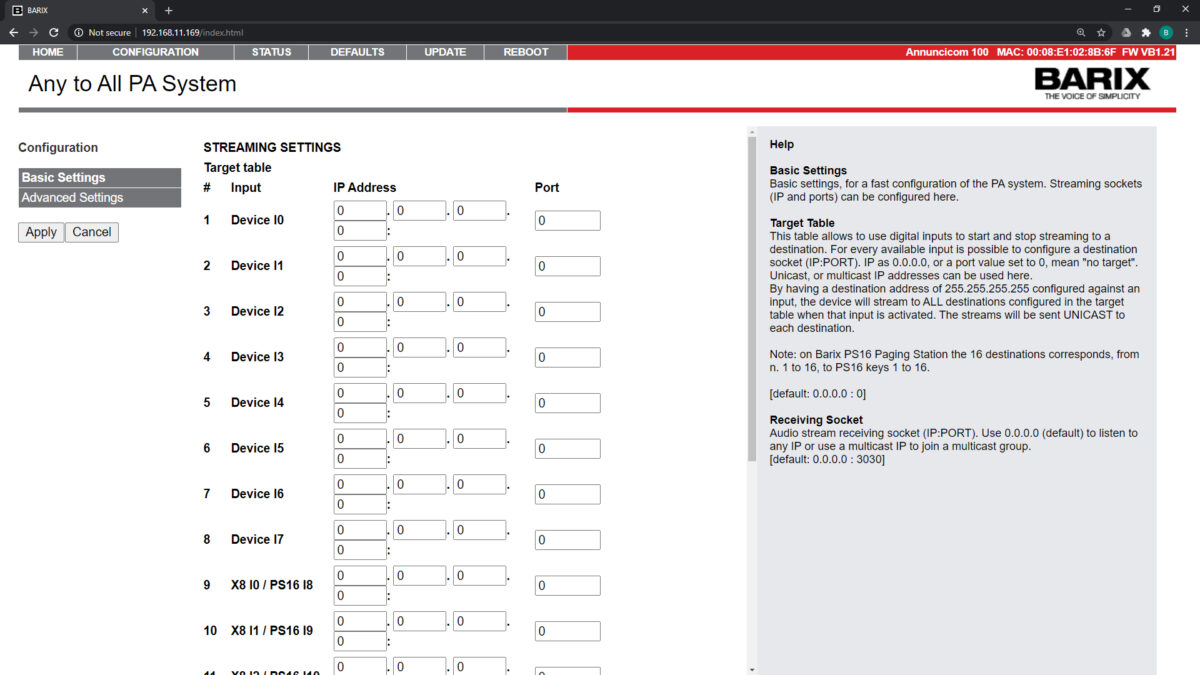Click first IP octet field for Device I3
This screenshot has height=675, width=1200.
360,347
